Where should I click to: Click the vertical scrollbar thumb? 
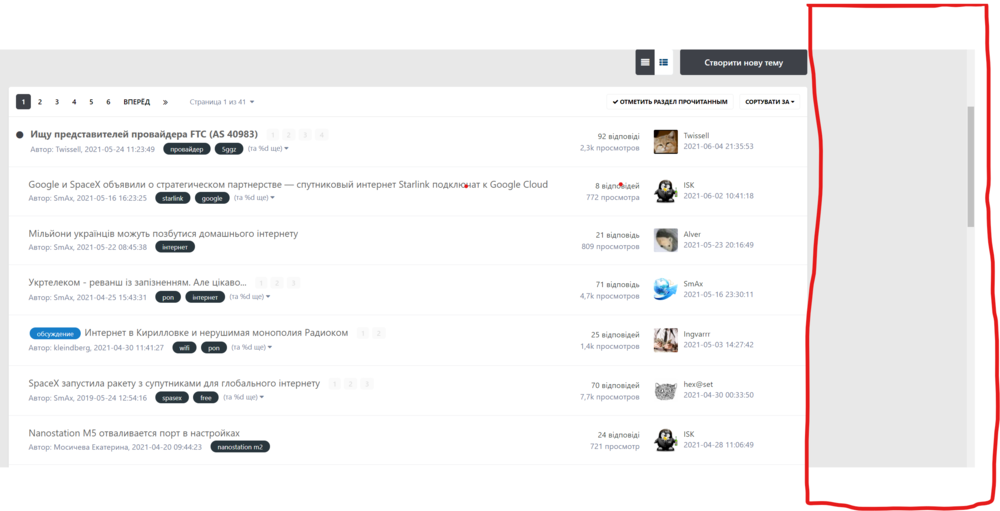tap(970, 167)
